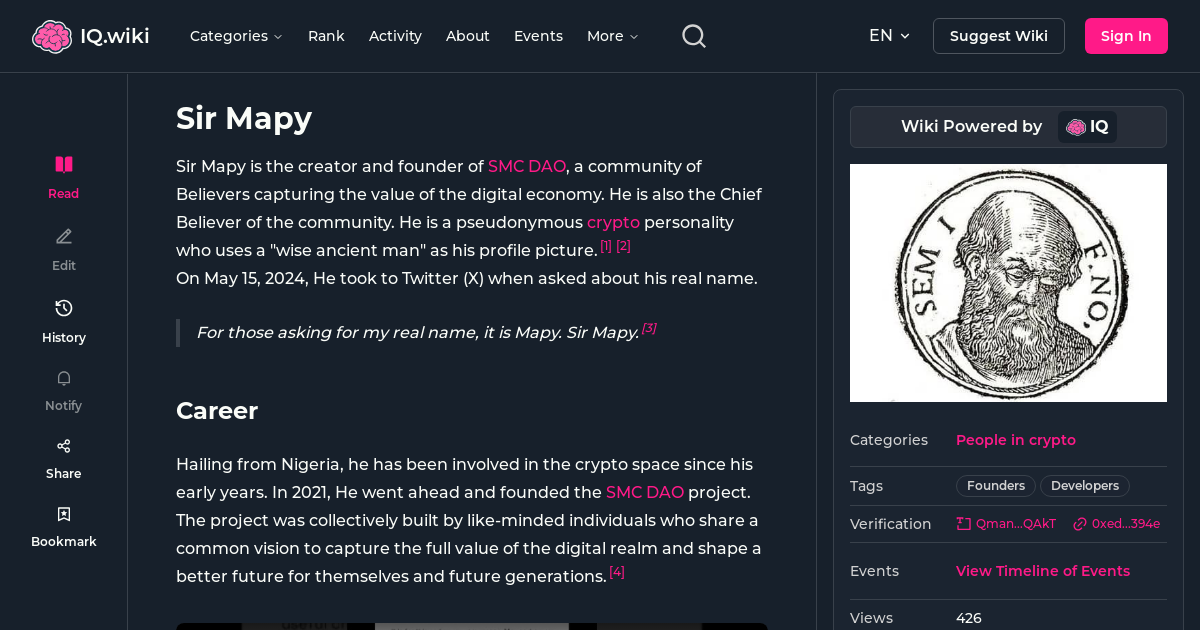The height and width of the screenshot is (630, 1200).
Task: Open the search with the magnifier icon
Action: (693, 35)
